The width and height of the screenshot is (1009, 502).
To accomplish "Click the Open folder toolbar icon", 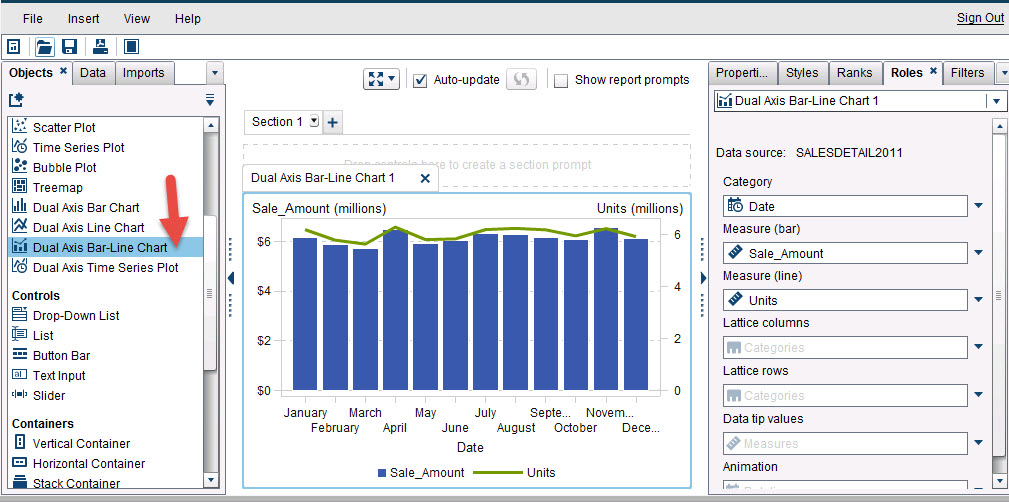I will point(45,46).
